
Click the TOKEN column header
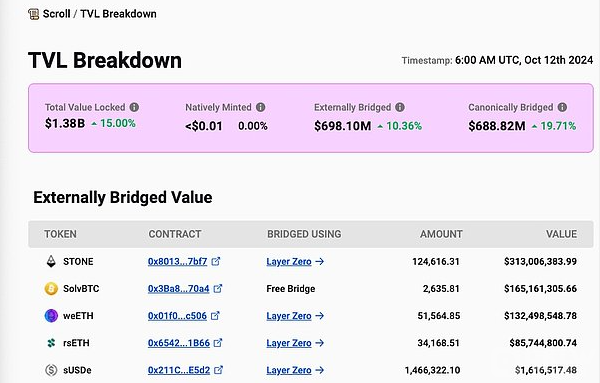click(60, 234)
